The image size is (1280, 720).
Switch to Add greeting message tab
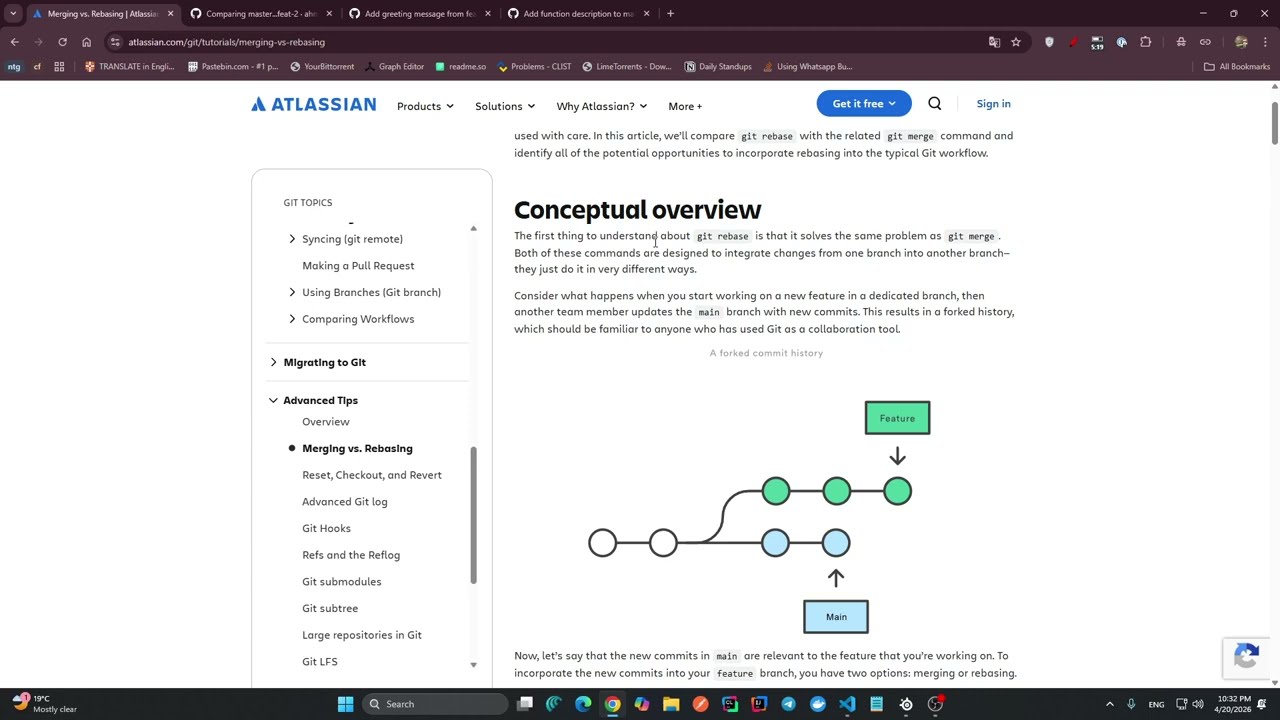point(420,14)
